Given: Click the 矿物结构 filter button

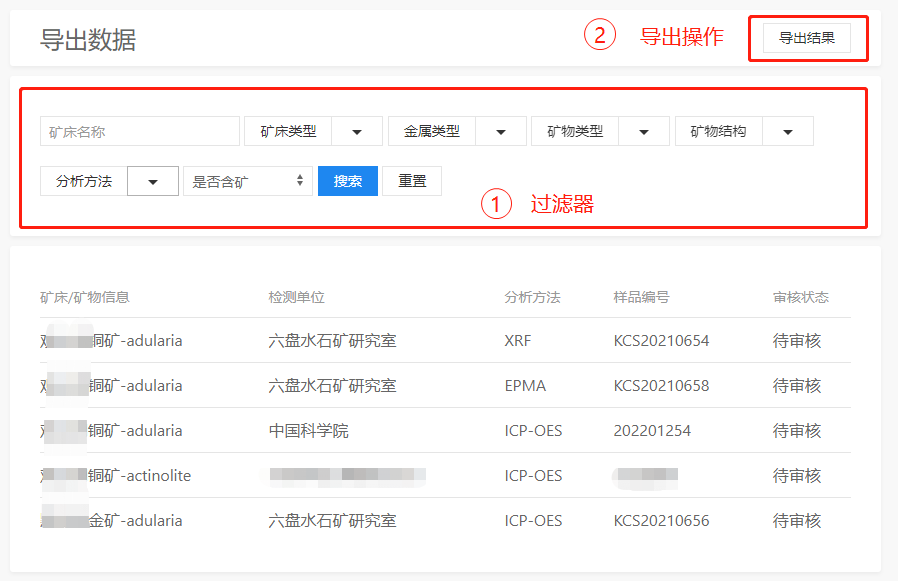Looking at the screenshot, I should [x=718, y=131].
